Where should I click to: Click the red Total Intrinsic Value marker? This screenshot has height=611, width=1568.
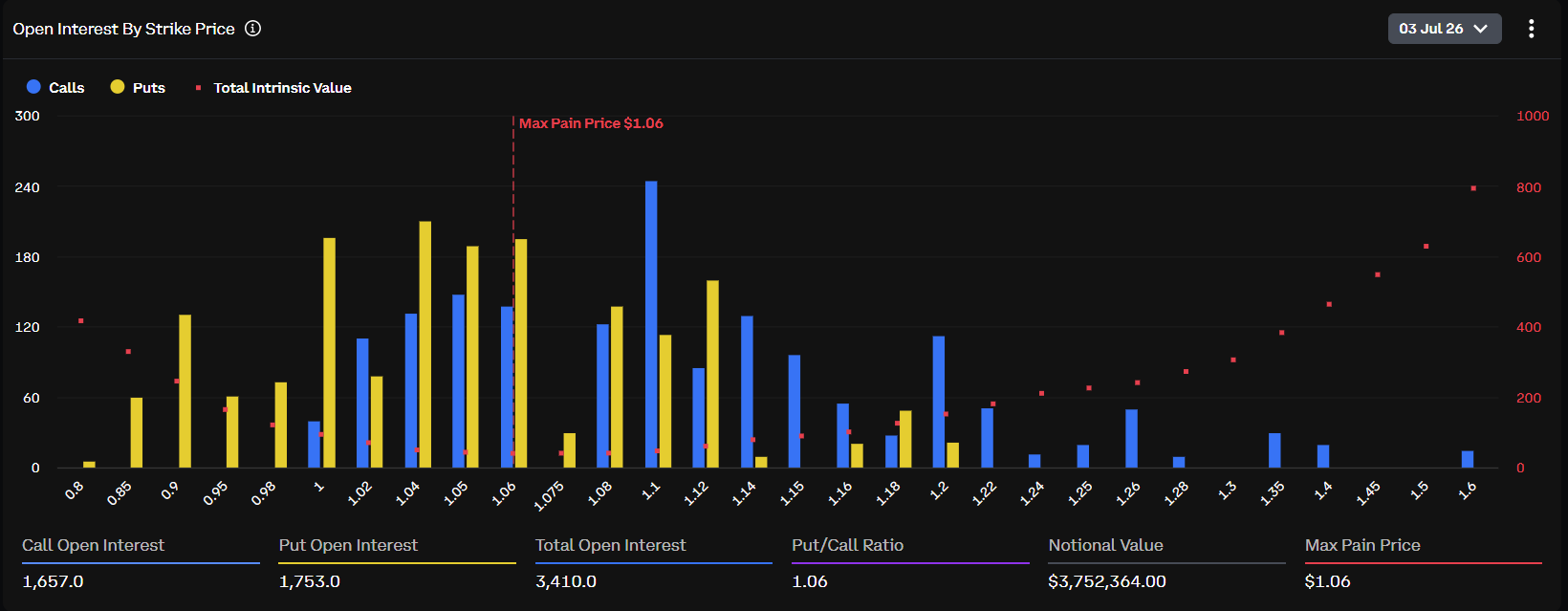point(198,88)
